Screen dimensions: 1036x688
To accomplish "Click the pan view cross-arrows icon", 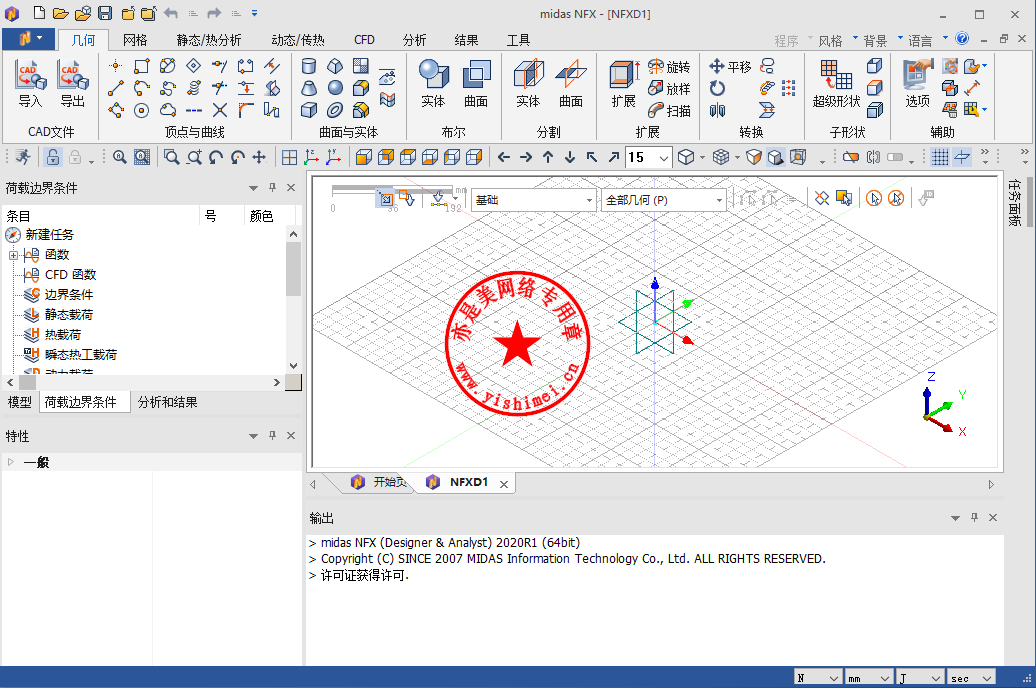I will (259, 157).
